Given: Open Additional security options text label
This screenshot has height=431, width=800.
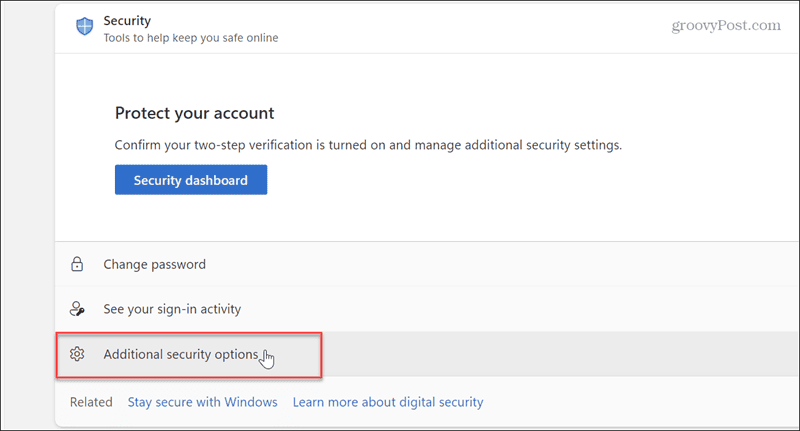Looking at the screenshot, I should pos(181,354).
